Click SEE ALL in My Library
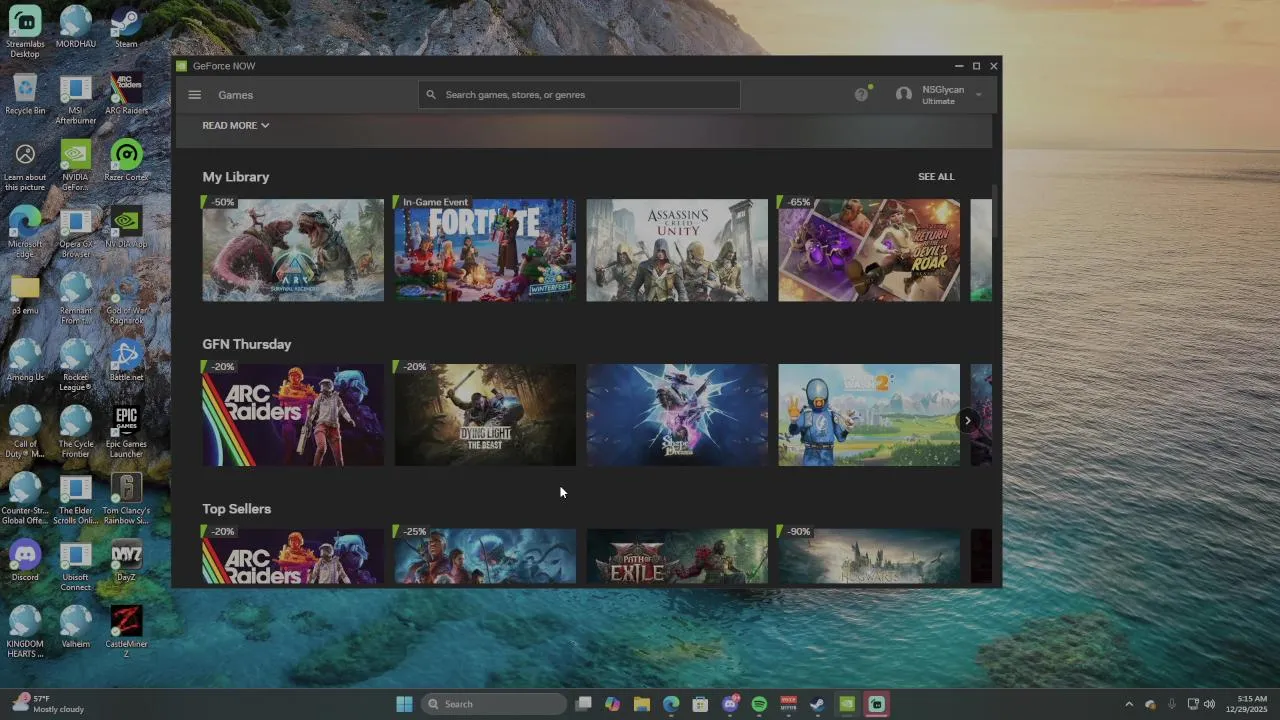1280x720 pixels. tap(936, 177)
